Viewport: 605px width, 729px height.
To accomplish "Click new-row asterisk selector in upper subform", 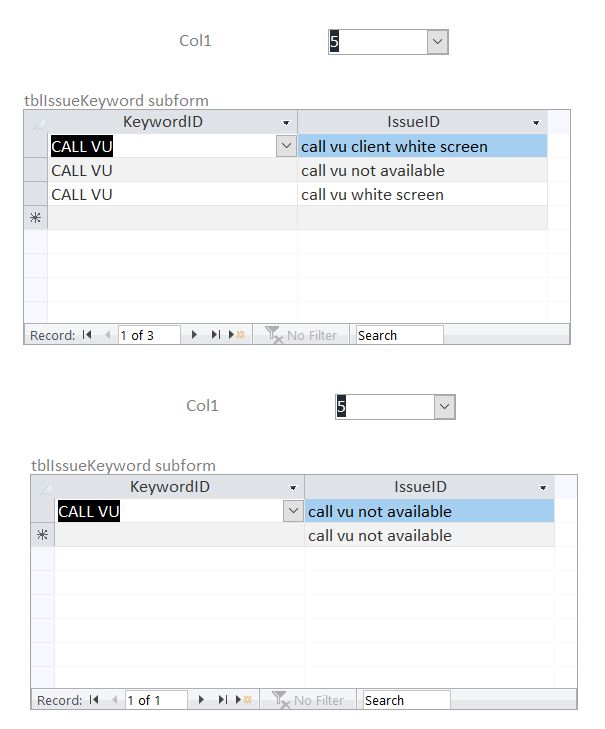I will (35, 218).
